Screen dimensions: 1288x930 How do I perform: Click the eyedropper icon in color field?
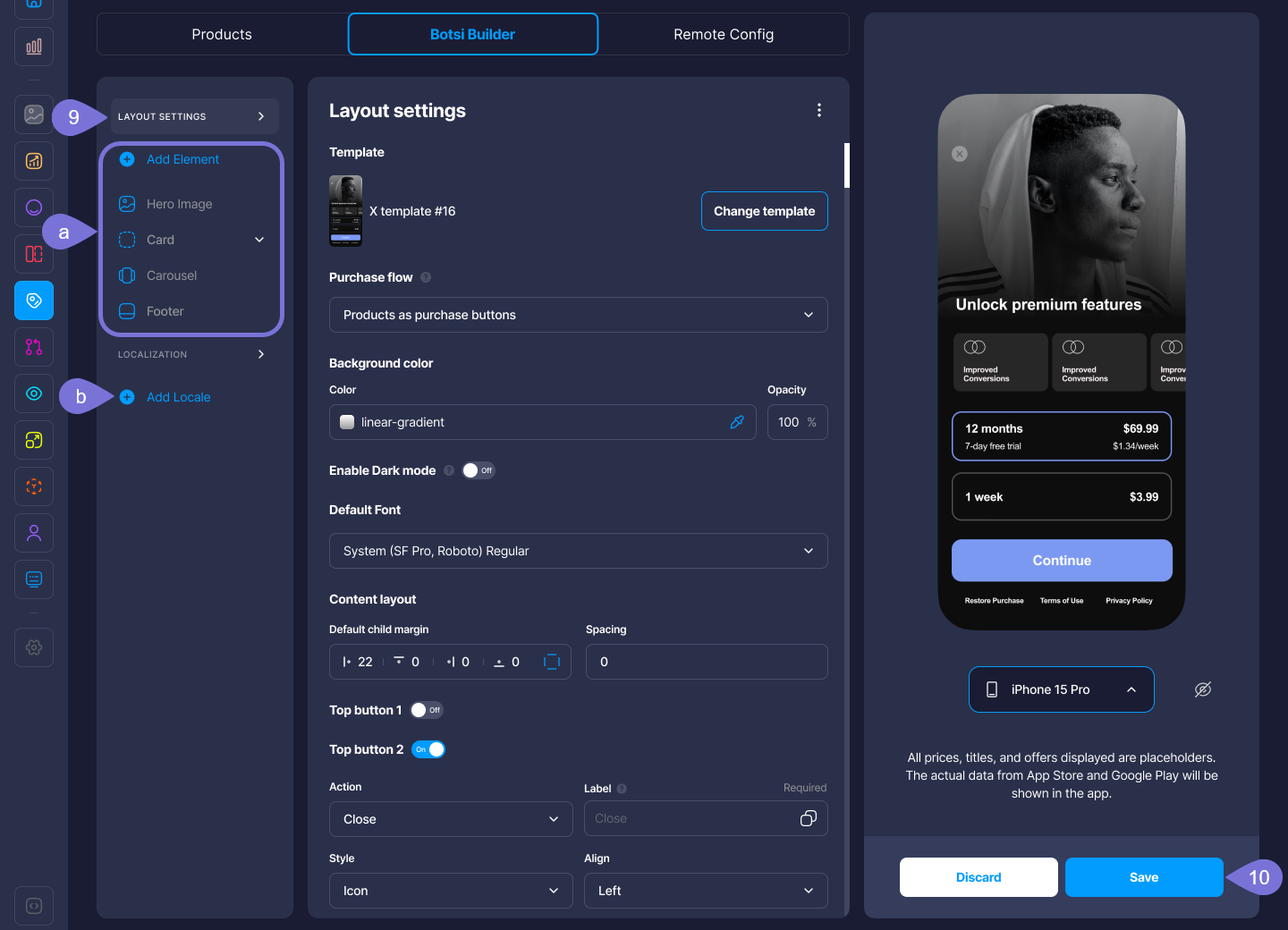737,422
